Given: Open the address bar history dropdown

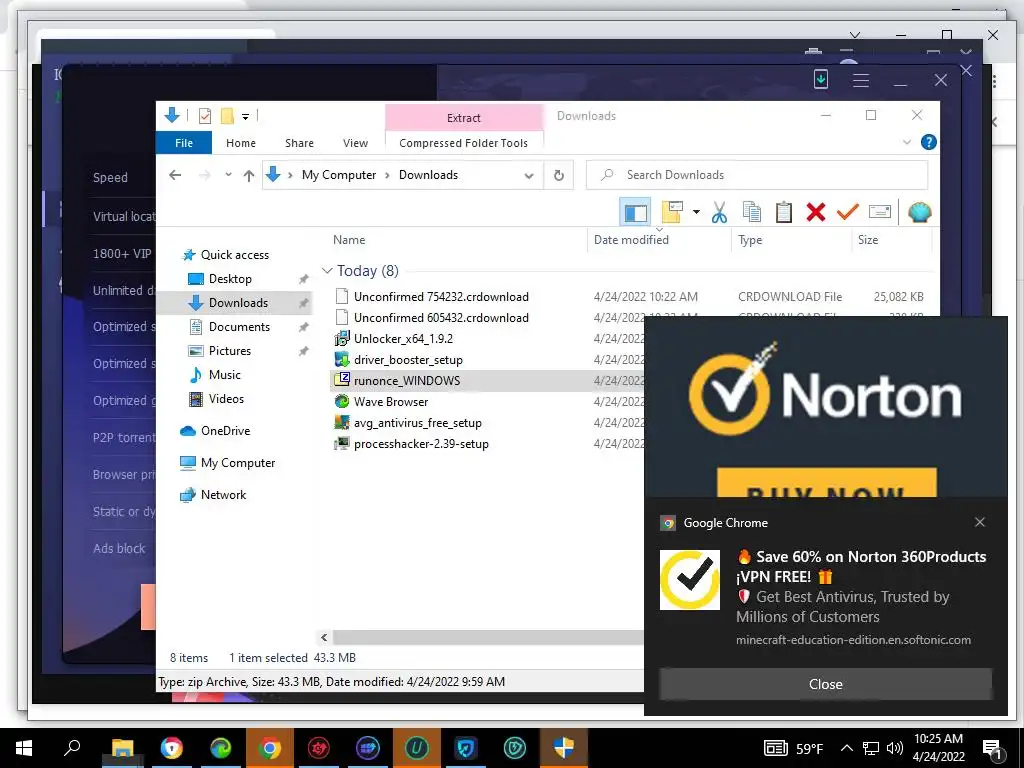Looking at the screenshot, I should 529,175.
